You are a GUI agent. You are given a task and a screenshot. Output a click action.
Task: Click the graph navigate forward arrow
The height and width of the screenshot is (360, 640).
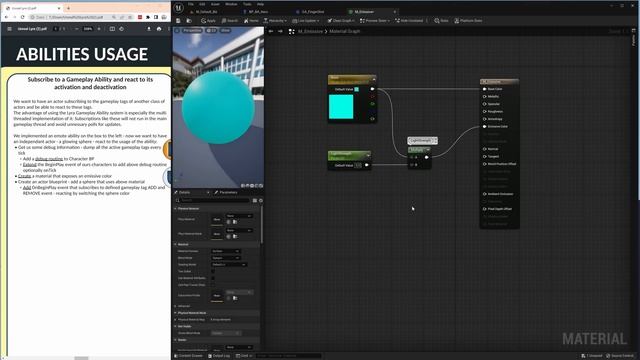click(x=280, y=31)
